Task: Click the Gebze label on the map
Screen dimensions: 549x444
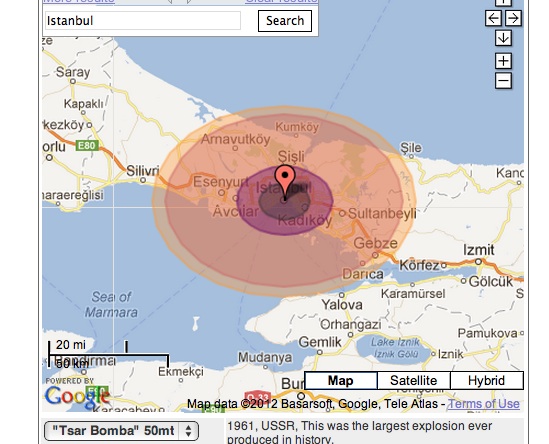Action: coord(375,243)
